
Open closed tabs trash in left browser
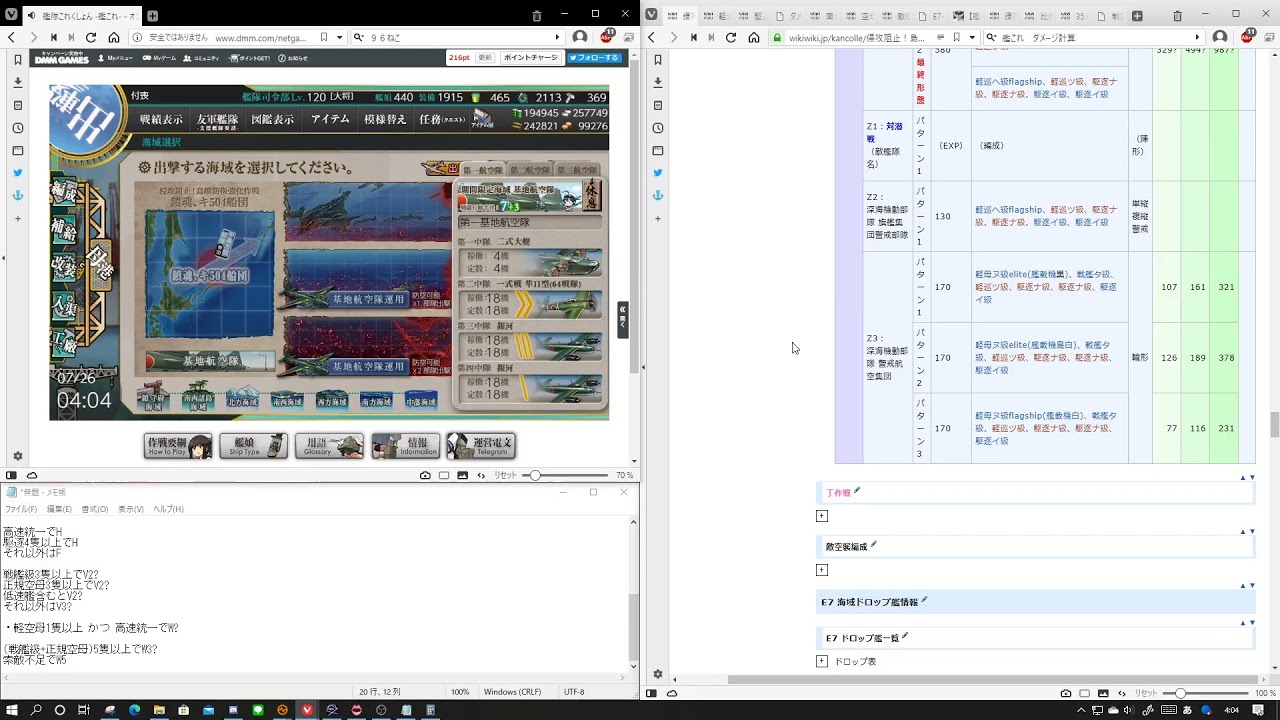click(537, 15)
